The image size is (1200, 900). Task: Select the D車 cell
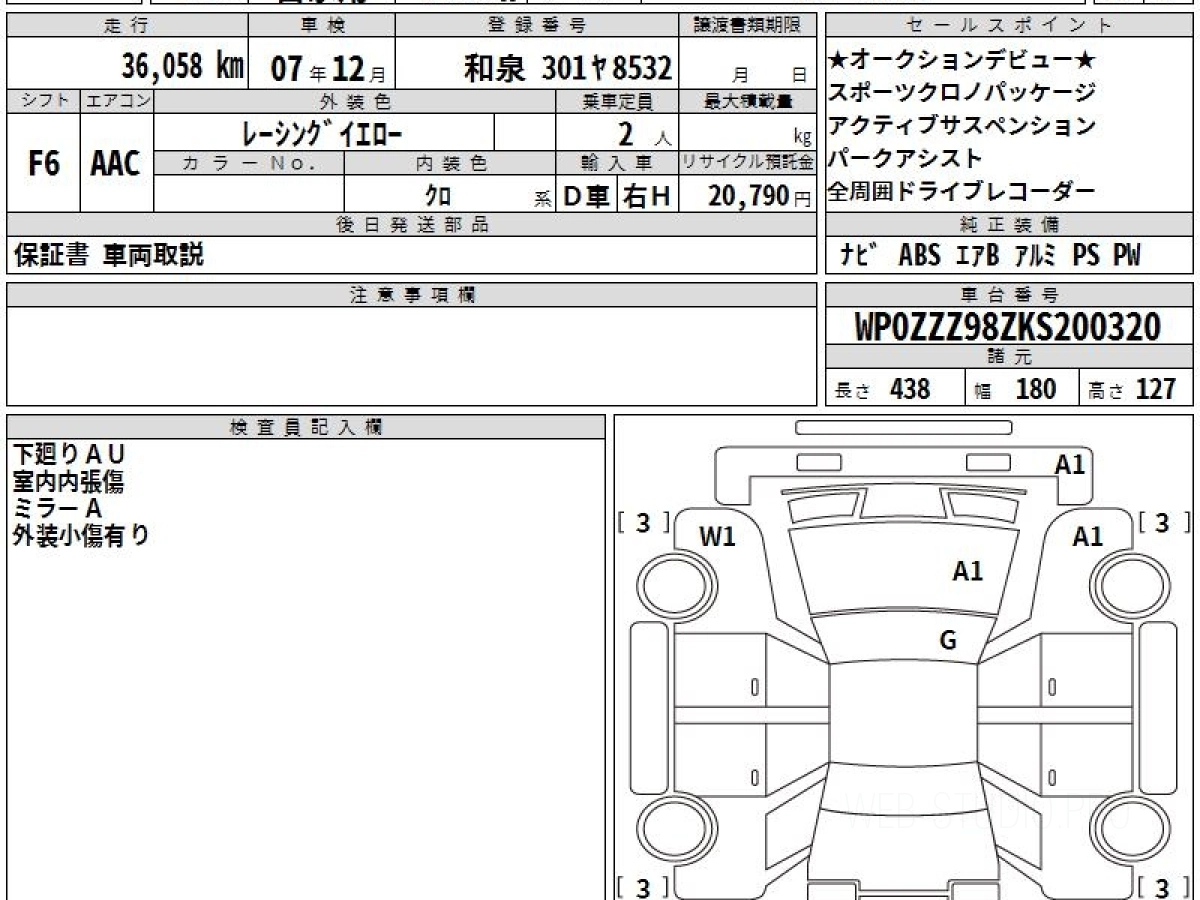coord(587,196)
